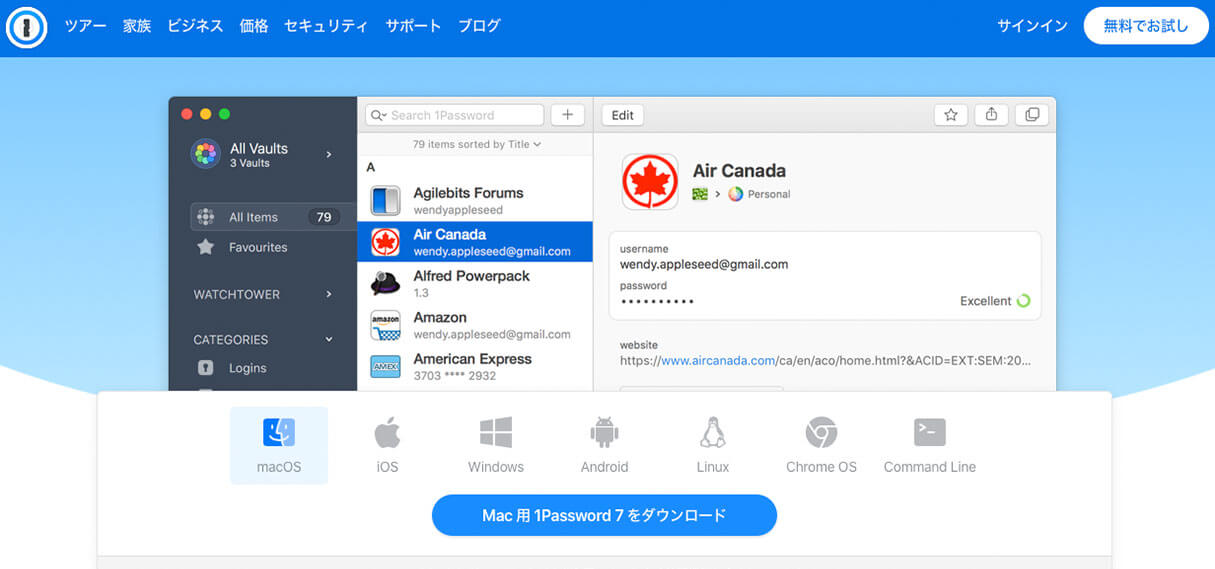This screenshot has height=569, width=1215.
Task: Select the Agilebits Forums item
Action: click(x=475, y=200)
